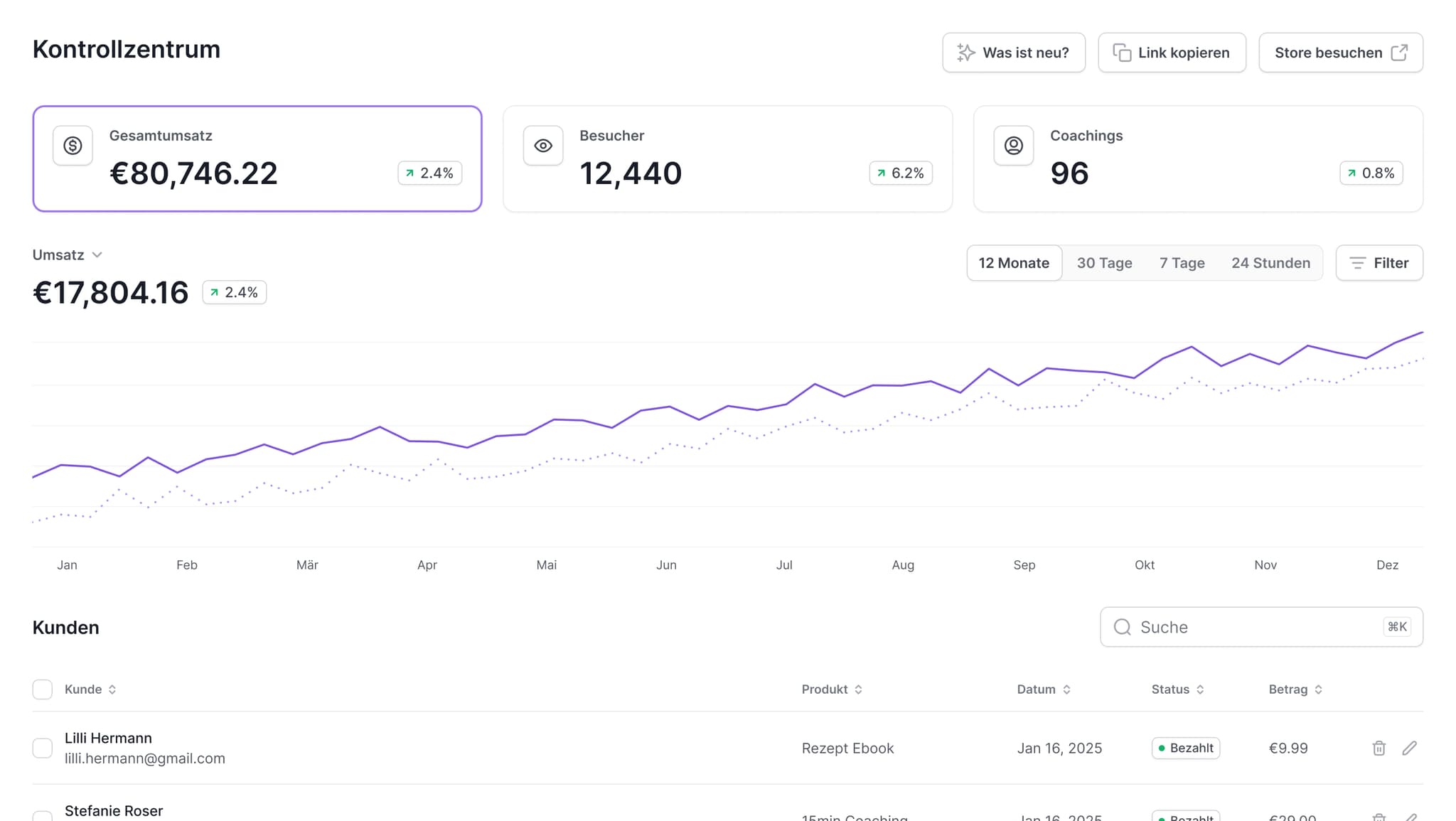Check the box for Lilli Hermann
This screenshot has height=821, width=1456.
[x=43, y=748]
